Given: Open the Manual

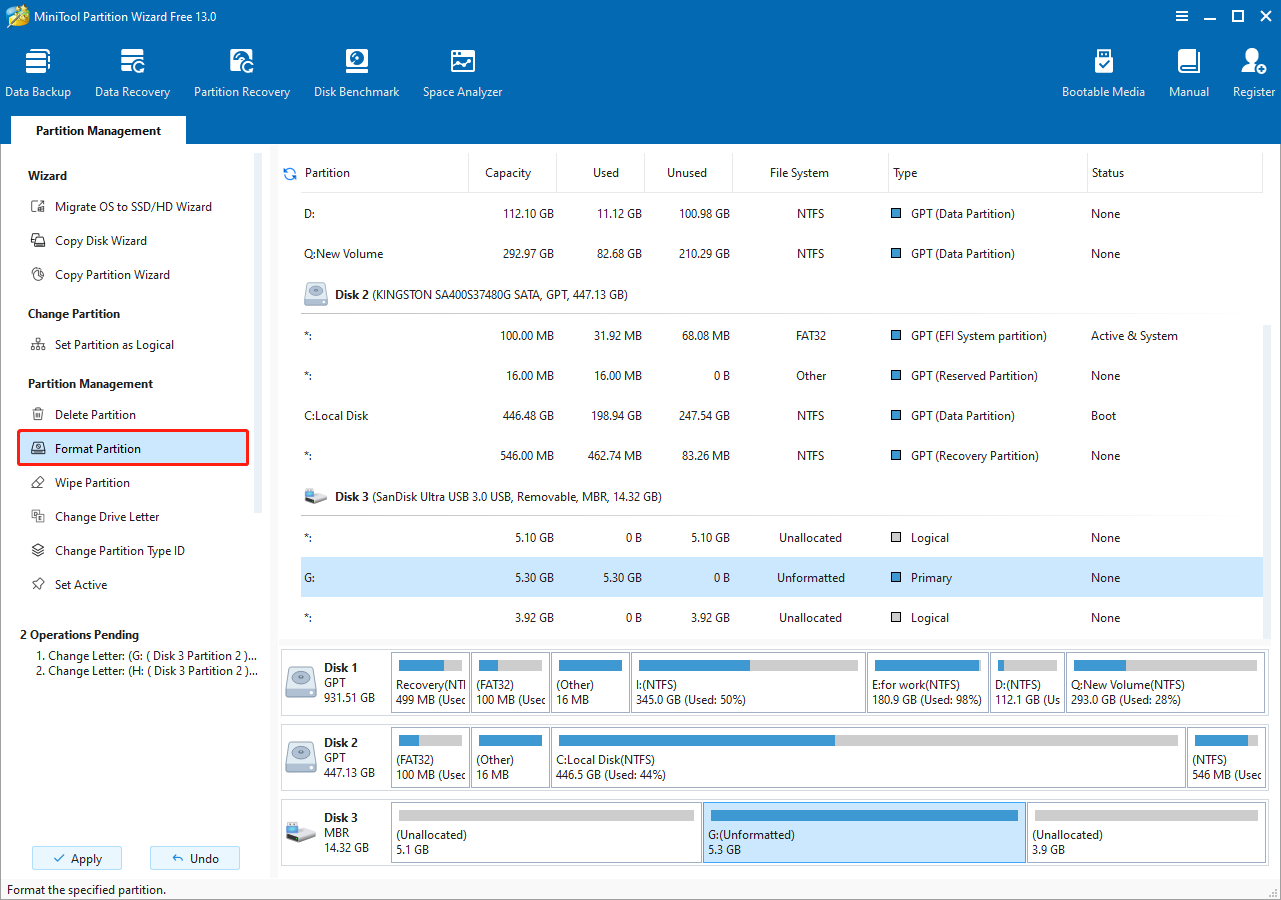Looking at the screenshot, I should click(1189, 73).
